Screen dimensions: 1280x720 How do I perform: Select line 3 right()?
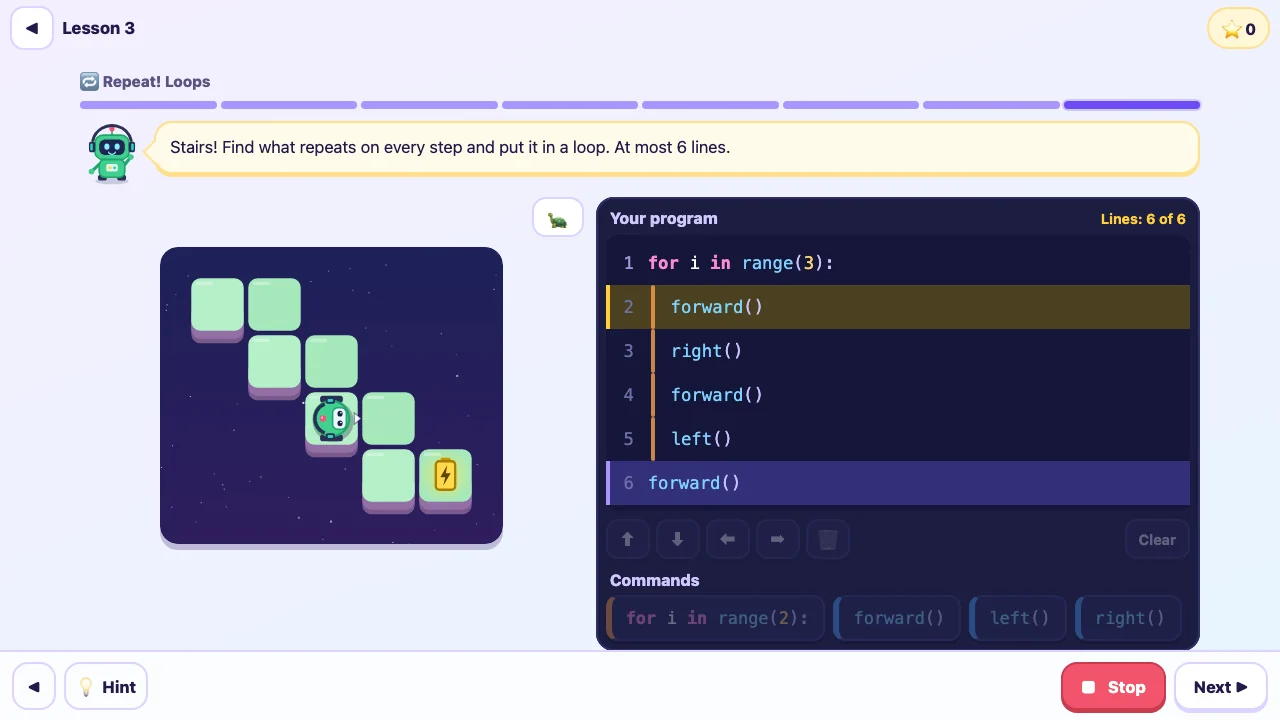[898, 351]
